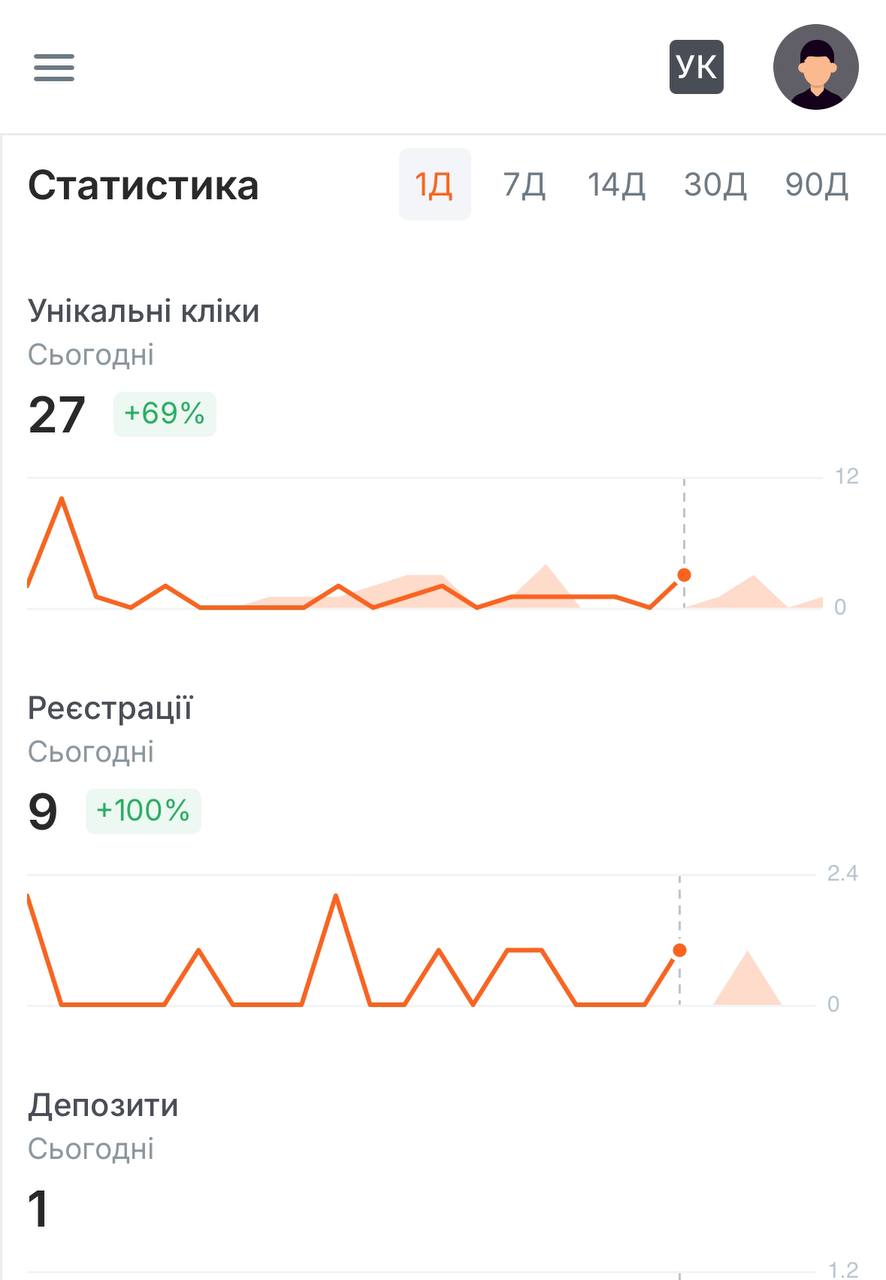Click the current point on Реєстрації chart

(680, 950)
